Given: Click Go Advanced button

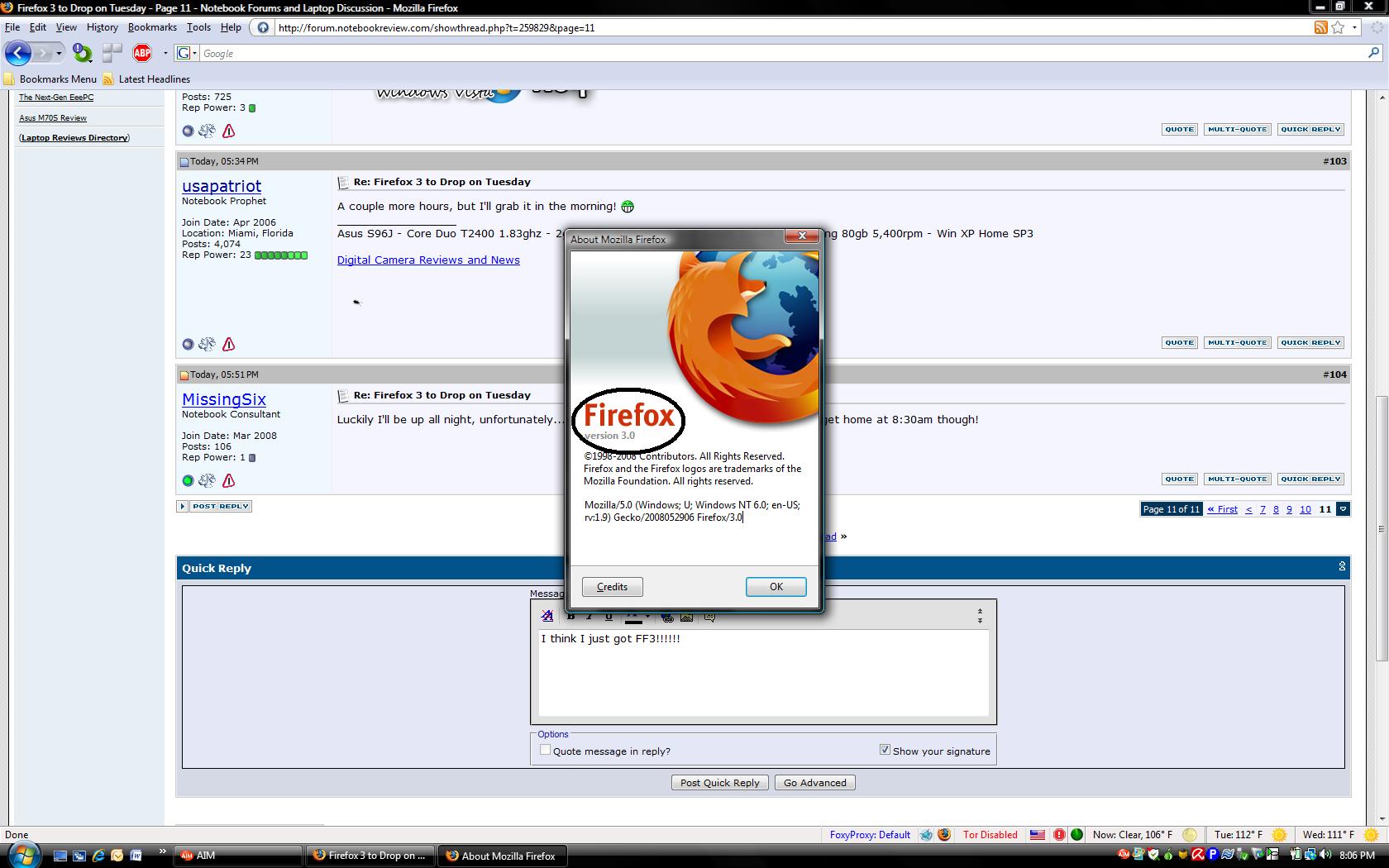Looking at the screenshot, I should [815, 783].
